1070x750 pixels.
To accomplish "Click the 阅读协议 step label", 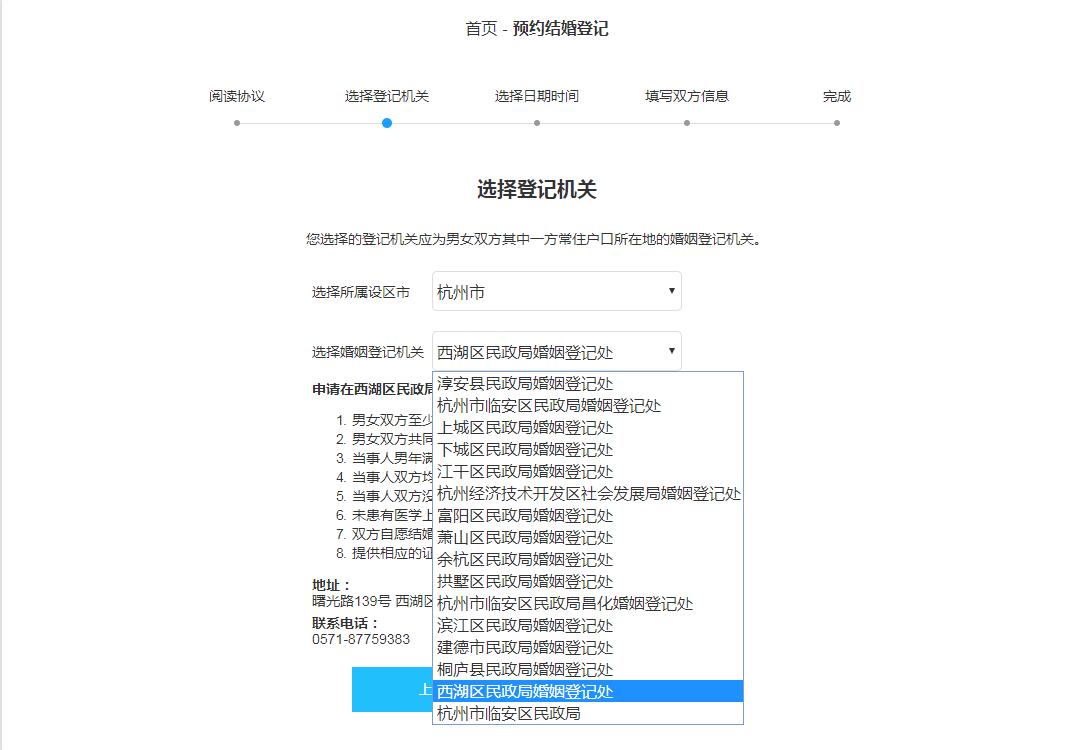I will point(237,96).
